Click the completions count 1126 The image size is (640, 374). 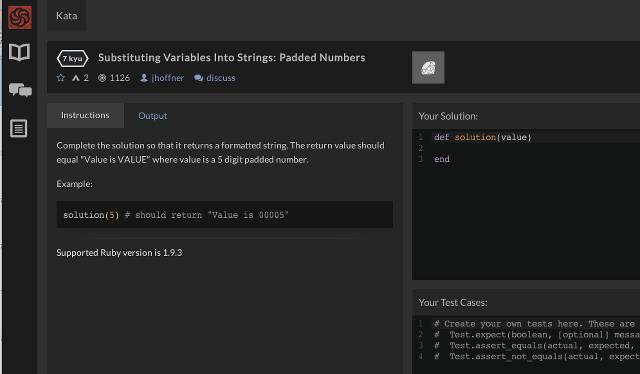120,78
